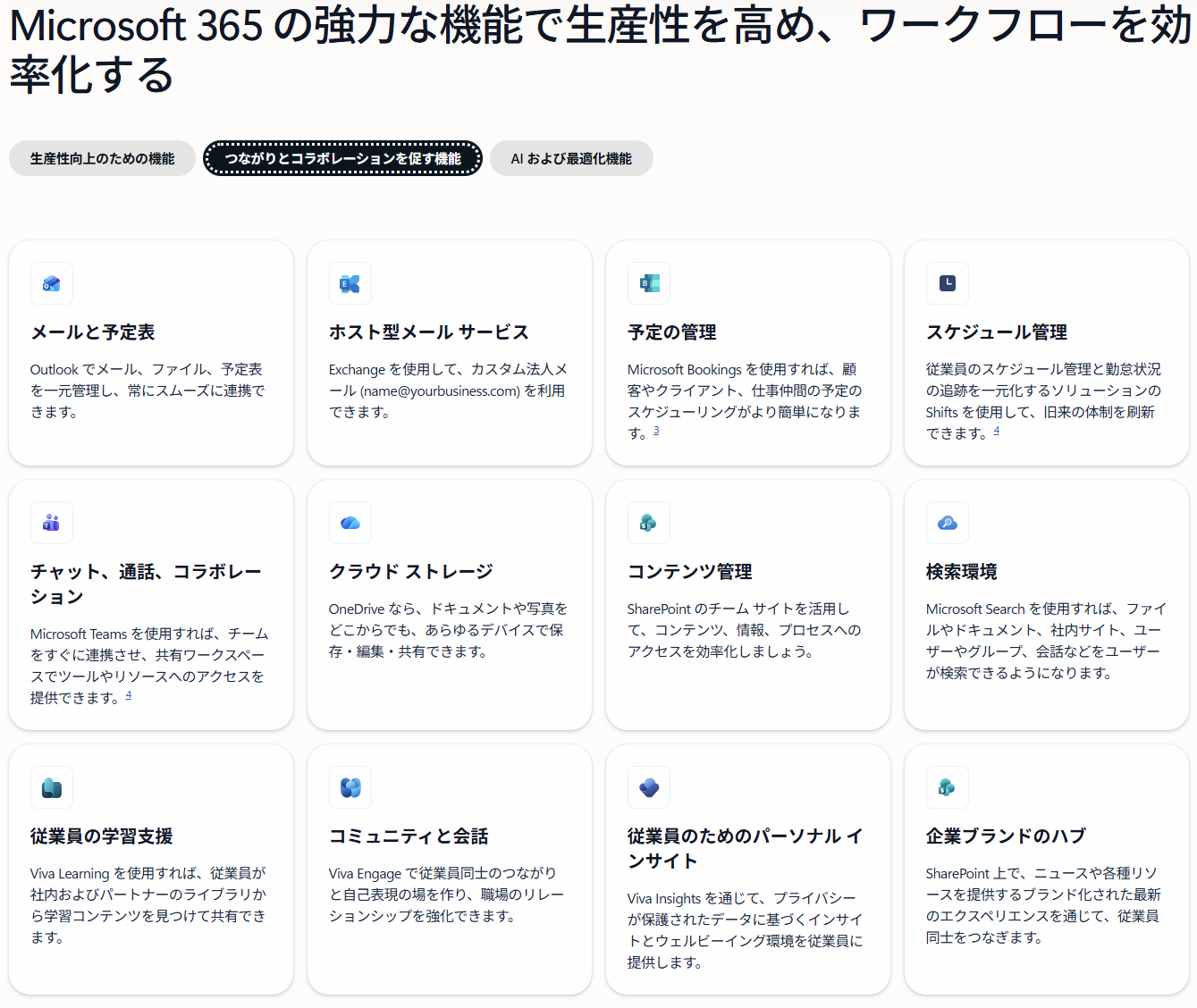The image size is (1197, 1008).
Task: Click the SharePoint icon in コンテンツ管理 card
Action: point(649,523)
